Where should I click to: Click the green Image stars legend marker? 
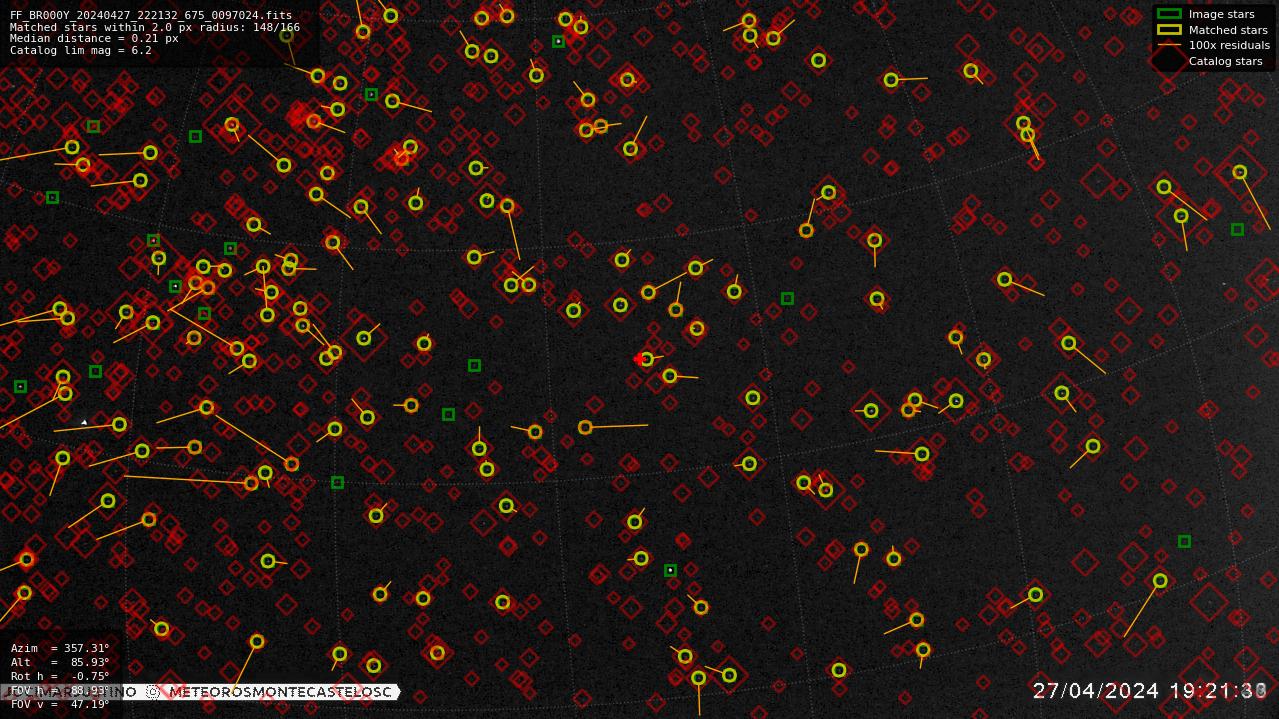[1169, 14]
